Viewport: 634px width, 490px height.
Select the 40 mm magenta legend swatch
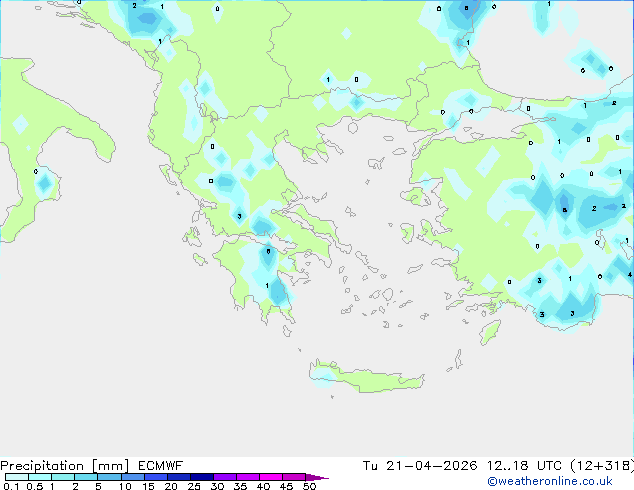(271, 477)
